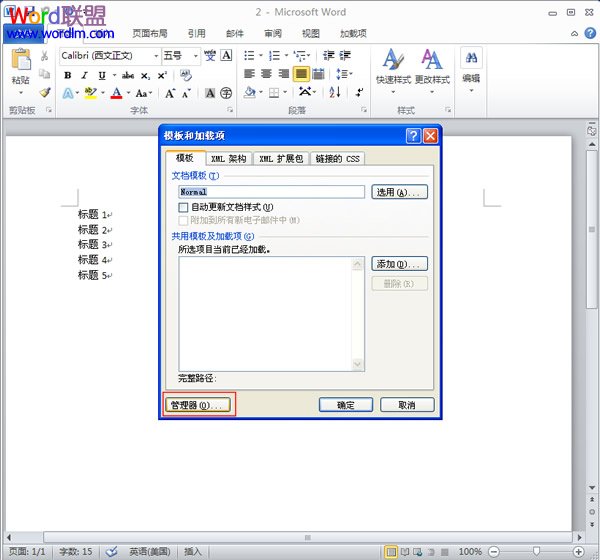Switch to the XML 架构 tab
600x560 pixels.
pyautogui.click(x=229, y=158)
